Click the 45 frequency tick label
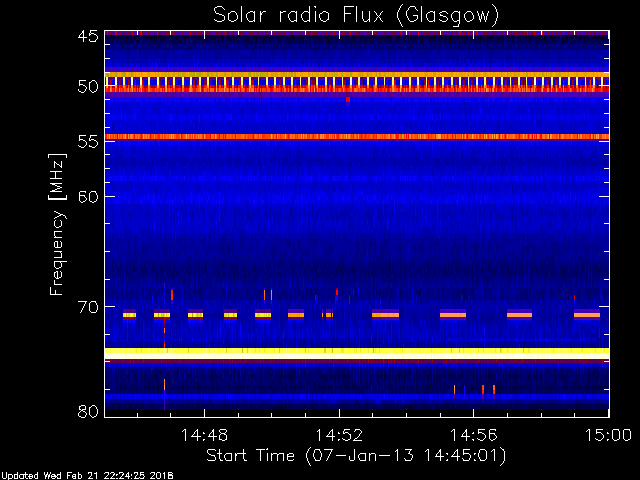 [x=88, y=36]
